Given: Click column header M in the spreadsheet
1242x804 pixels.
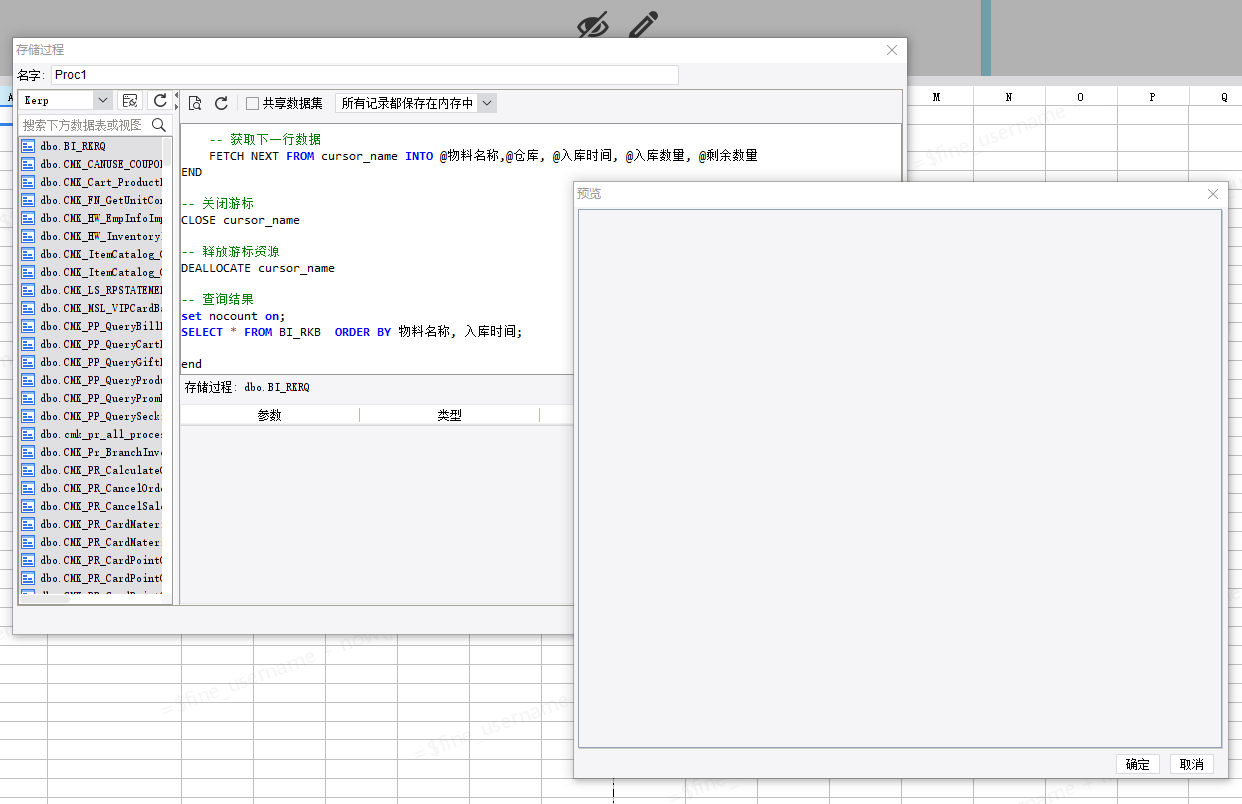Looking at the screenshot, I should click(937, 97).
